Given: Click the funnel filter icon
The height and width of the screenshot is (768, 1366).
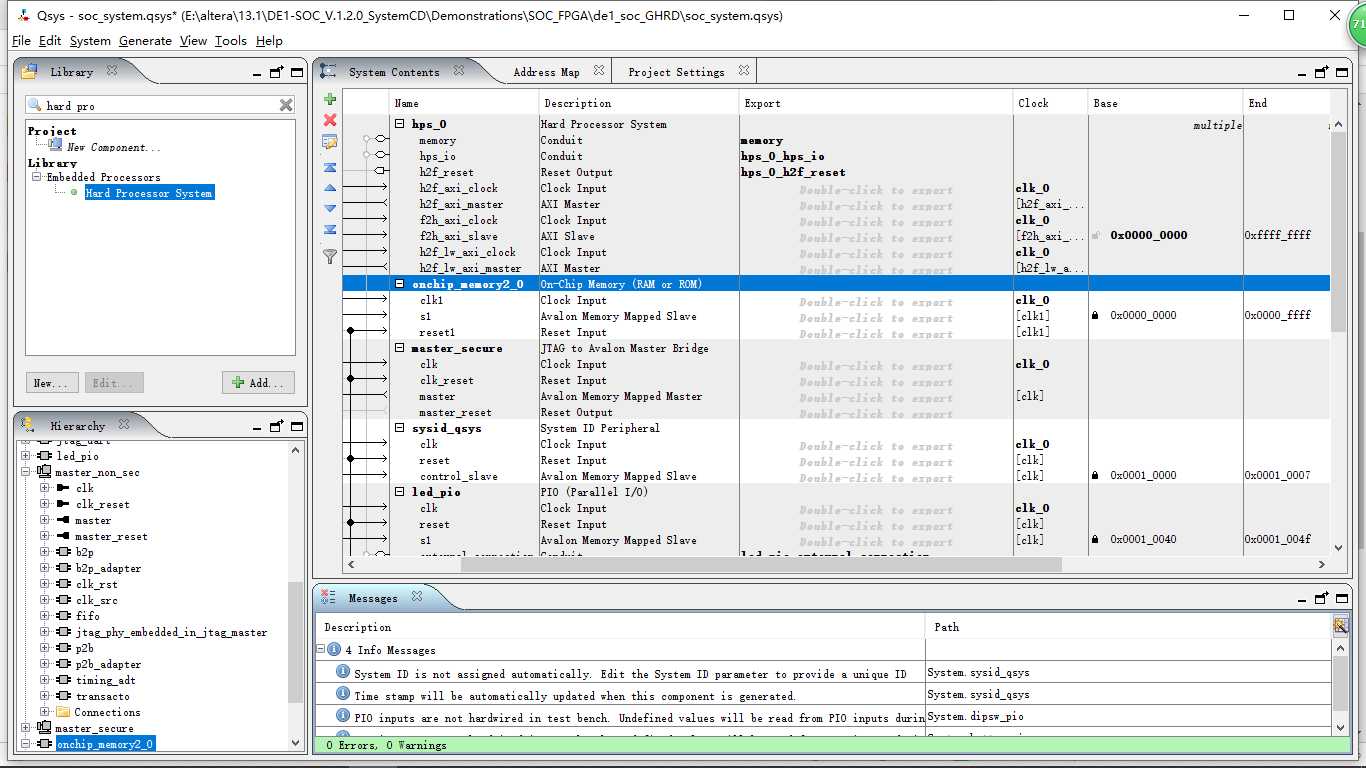Looking at the screenshot, I should click(330, 256).
